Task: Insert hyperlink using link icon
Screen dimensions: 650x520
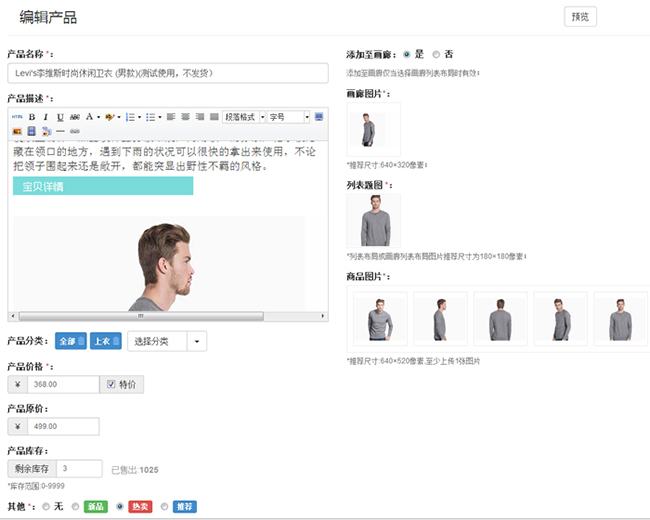Action: pos(75,131)
